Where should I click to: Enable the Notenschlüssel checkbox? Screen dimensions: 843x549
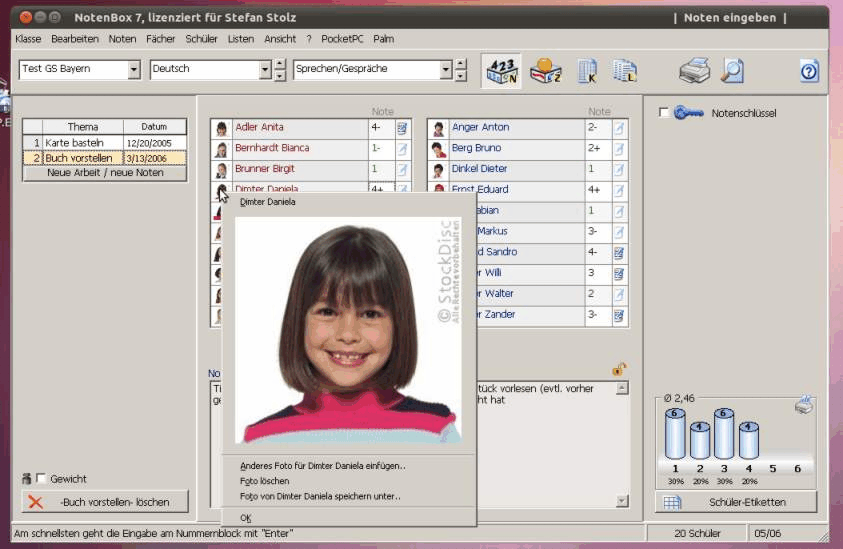tap(664, 113)
